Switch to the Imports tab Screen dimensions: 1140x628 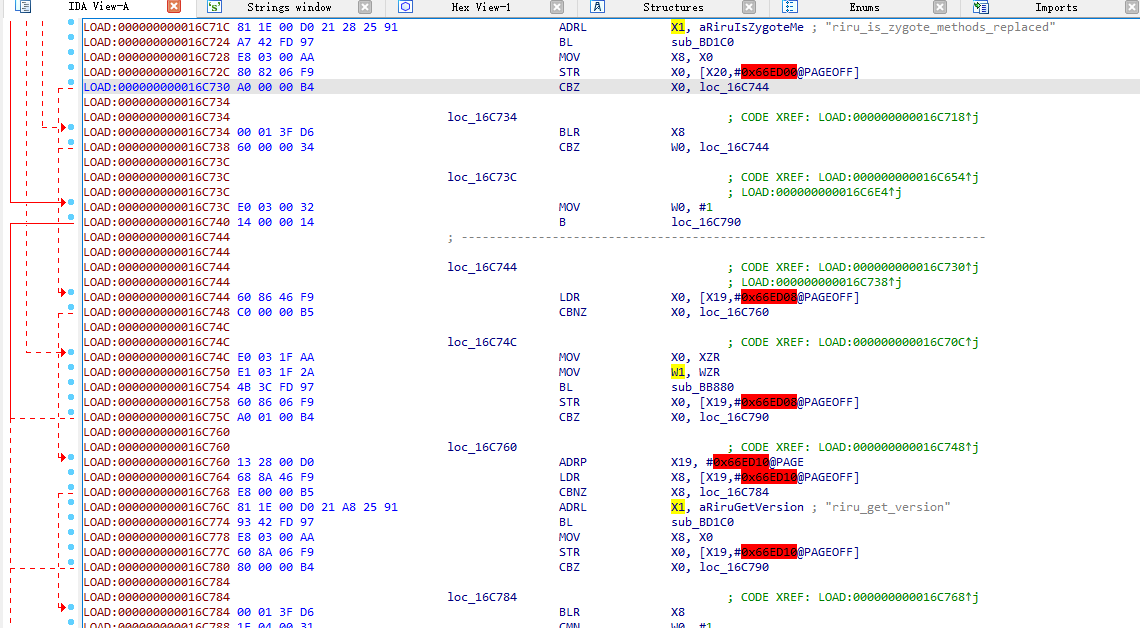1056,7
